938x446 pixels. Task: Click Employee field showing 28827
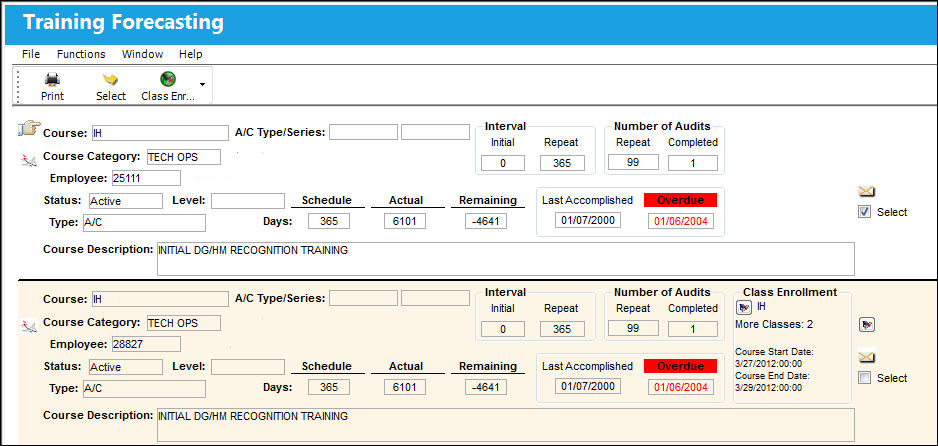click(x=145, y=344)
